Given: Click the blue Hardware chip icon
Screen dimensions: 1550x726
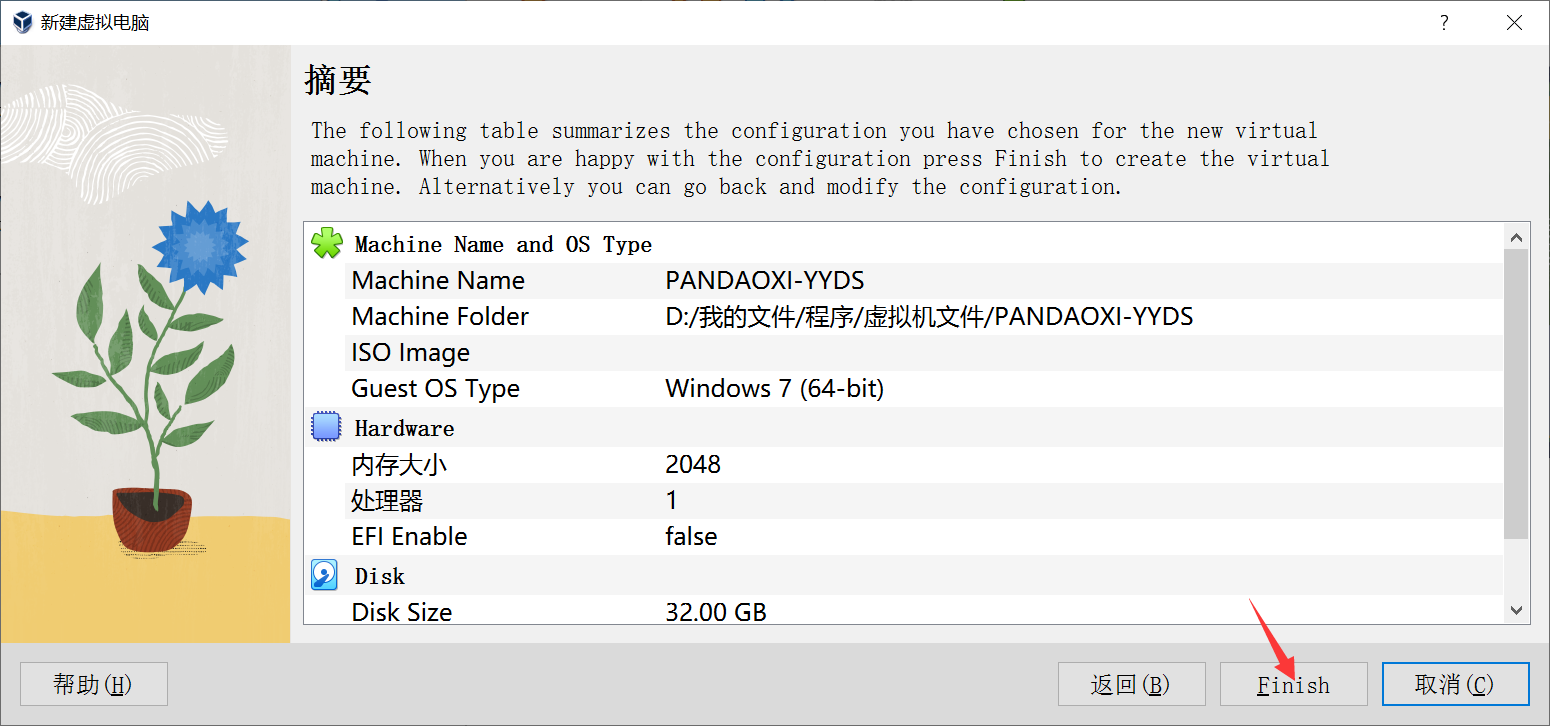Looking at the screenshot, I should click(327, 428).
